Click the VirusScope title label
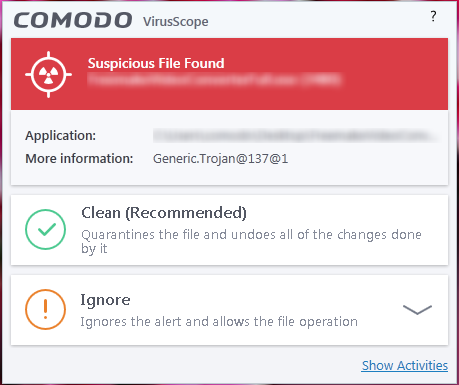 (176, 22)
